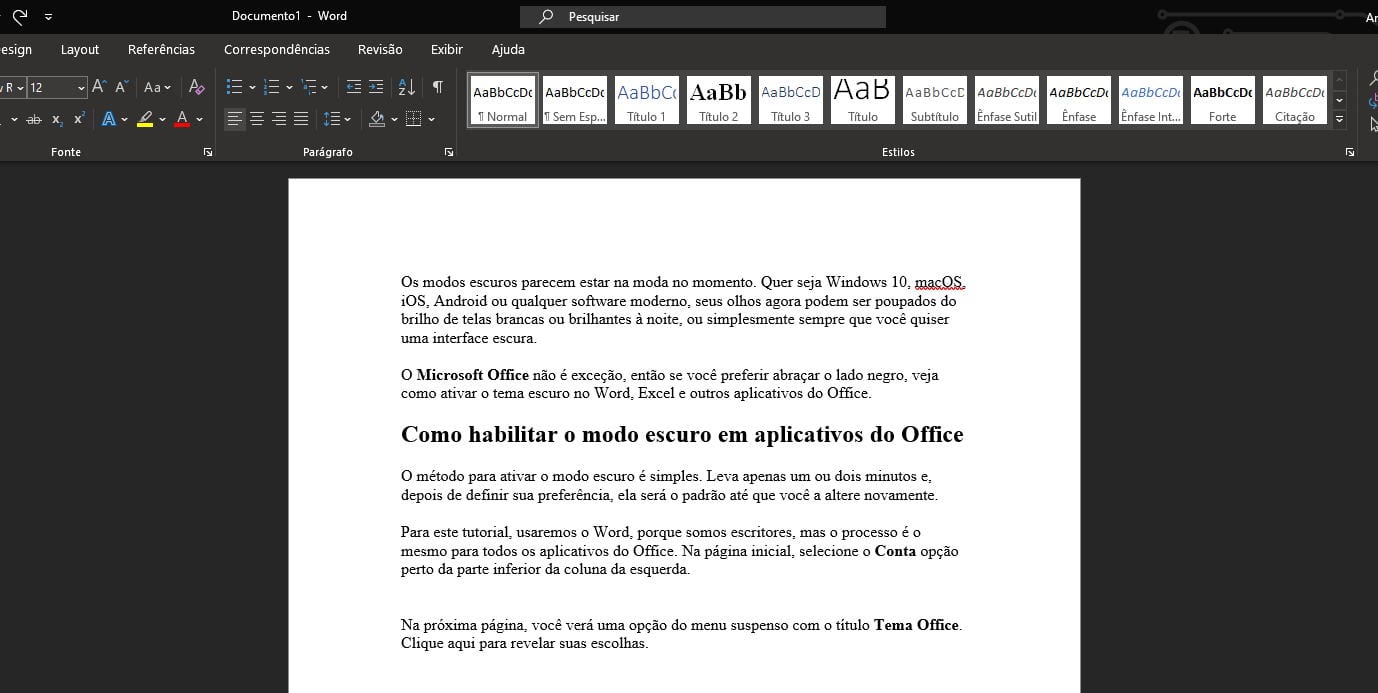Apply the Ênfase Sutil style
Screen dimensions: 1378x693
(1007, 100)
